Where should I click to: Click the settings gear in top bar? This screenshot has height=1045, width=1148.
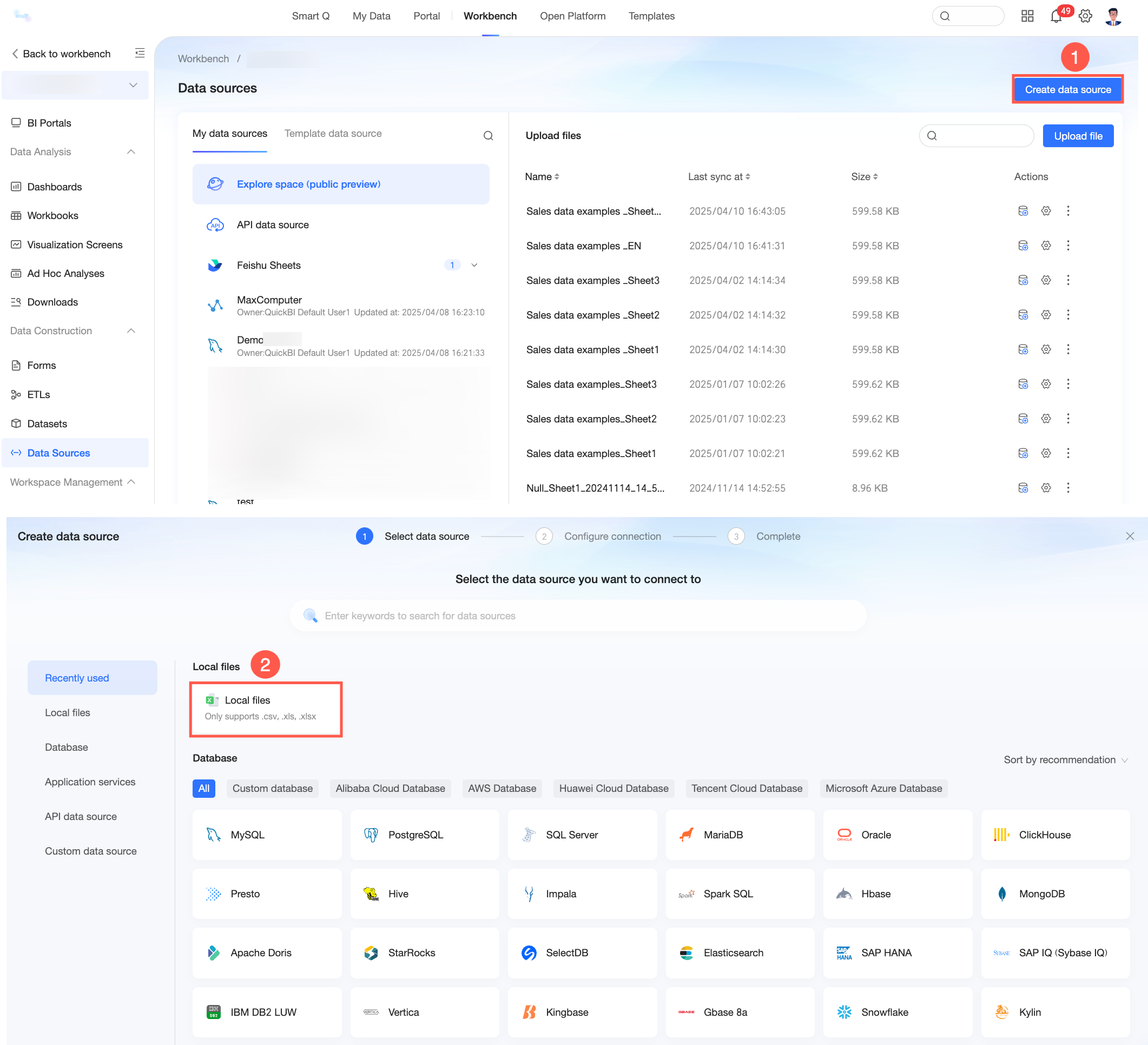pos(1085,16)
